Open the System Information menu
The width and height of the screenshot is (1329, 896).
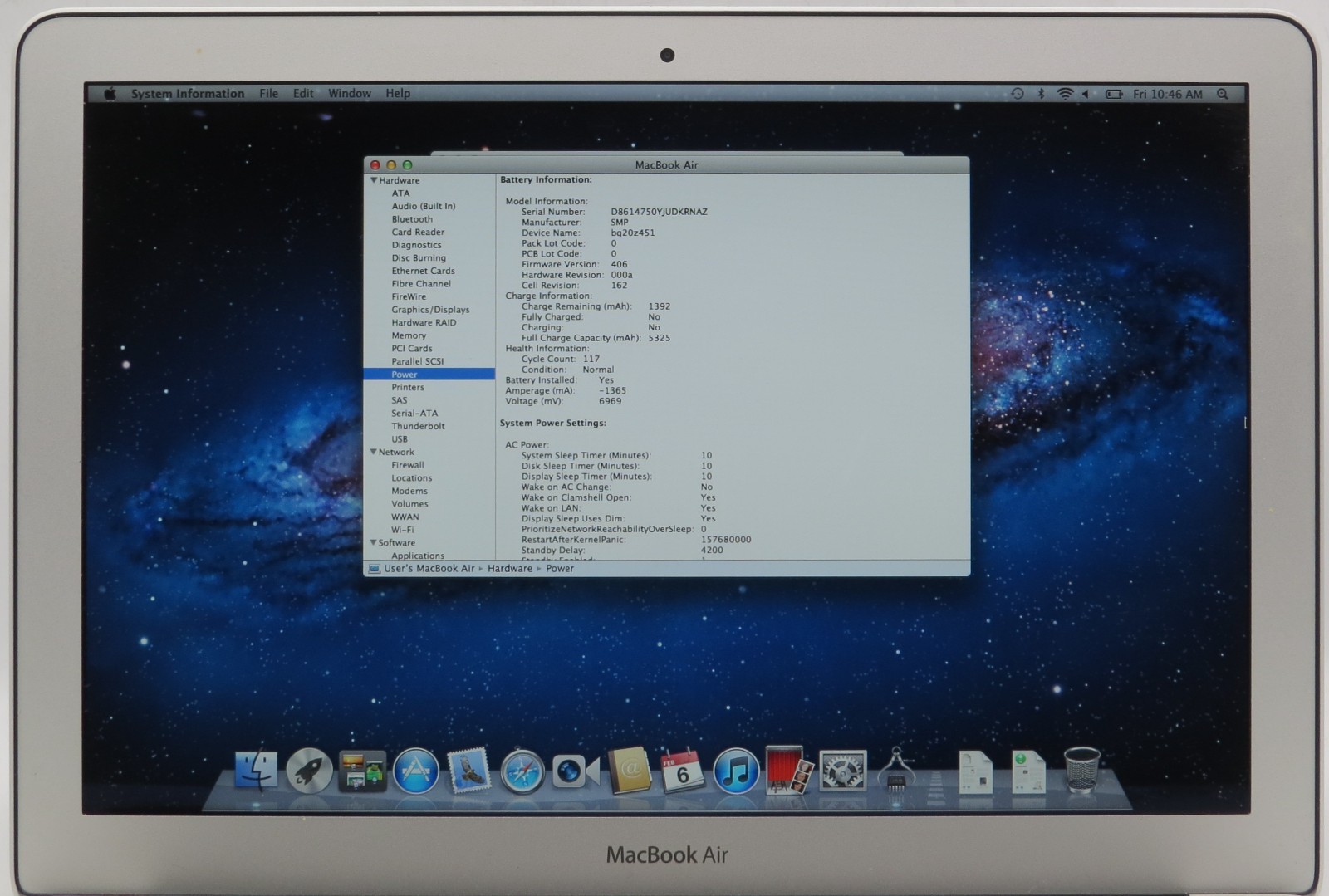tap(188, 94)
